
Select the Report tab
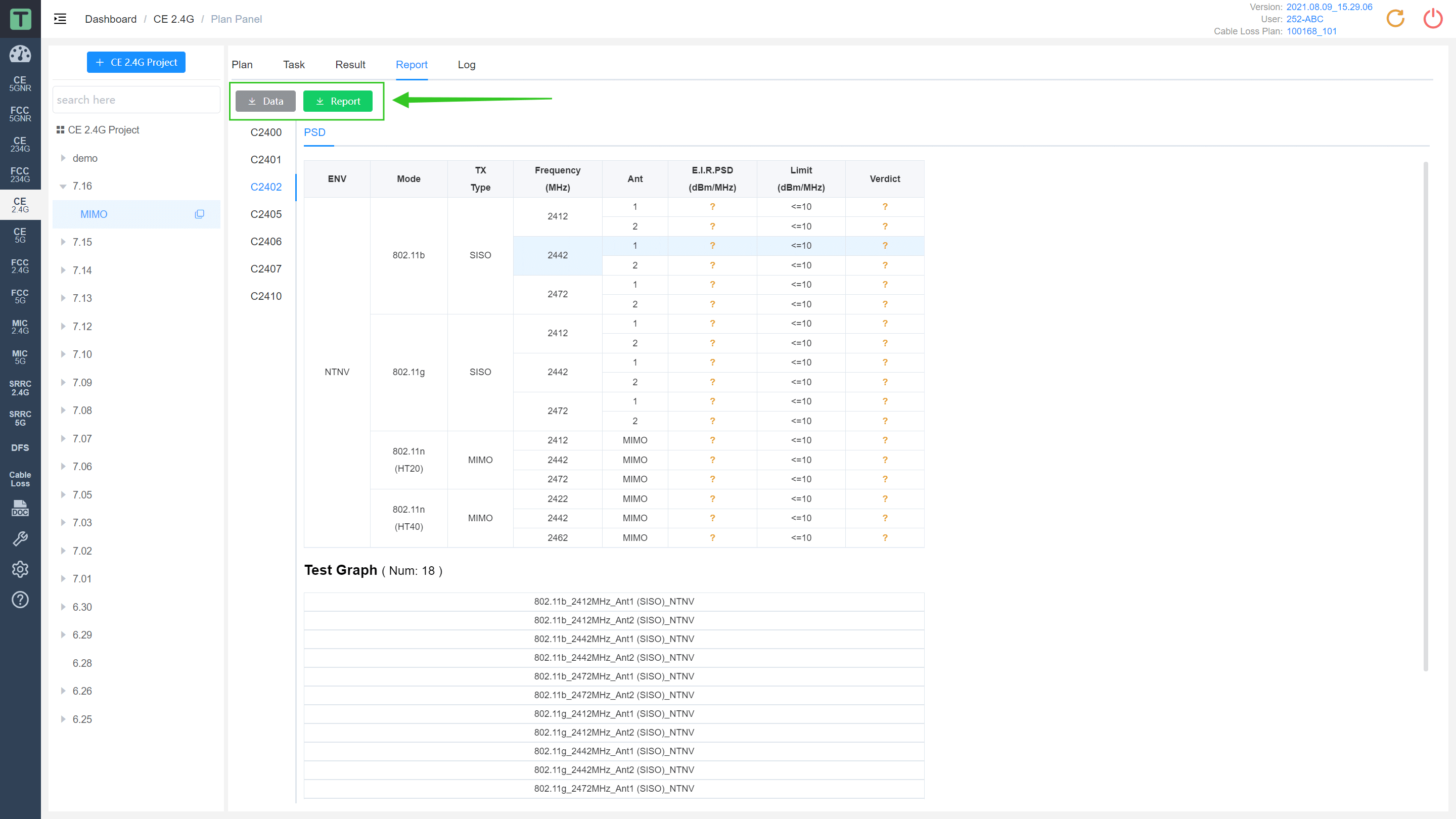coord(412,64)
